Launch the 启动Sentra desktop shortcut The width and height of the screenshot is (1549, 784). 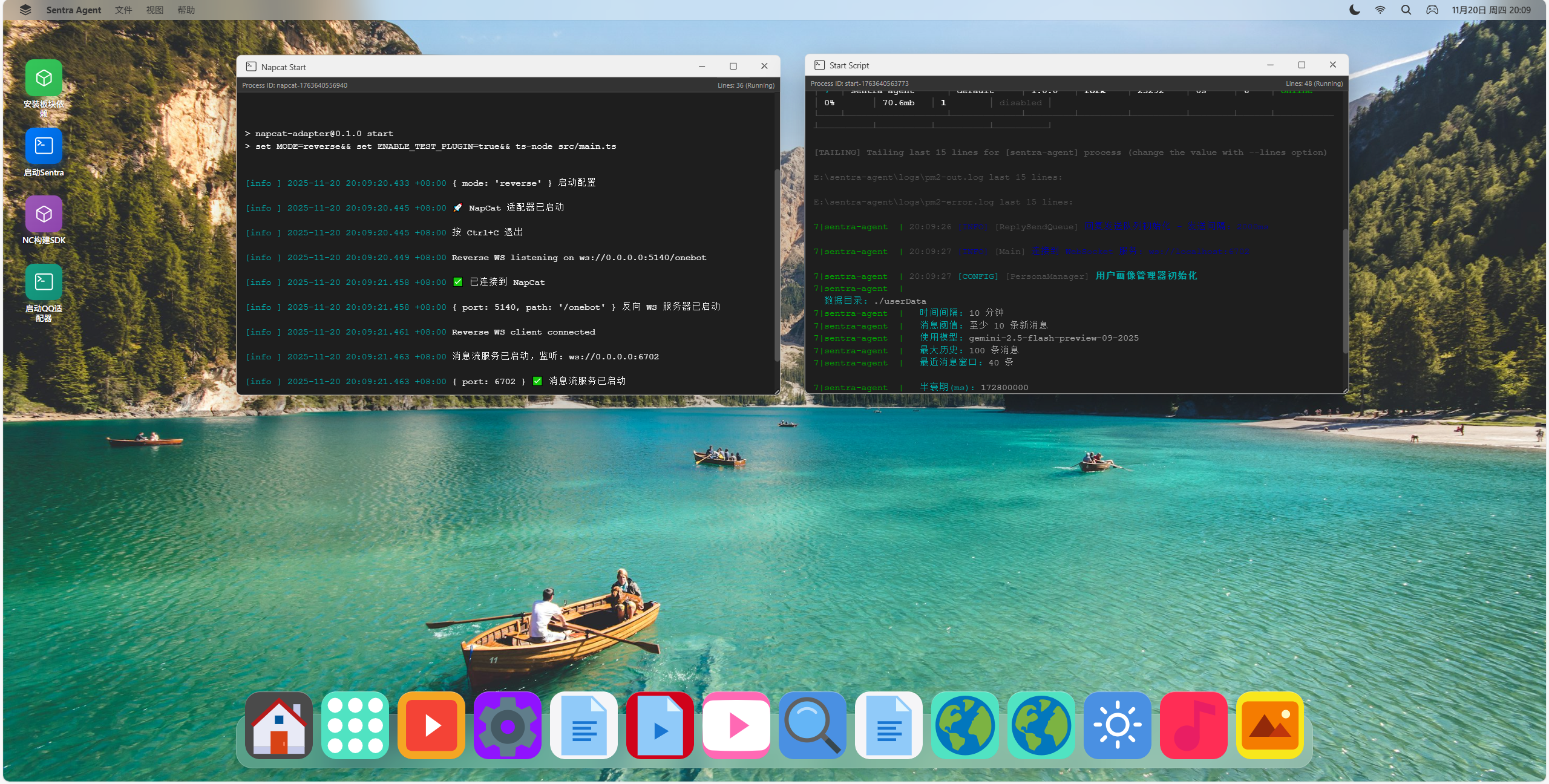pyautogui.click(x=44, y=146)
